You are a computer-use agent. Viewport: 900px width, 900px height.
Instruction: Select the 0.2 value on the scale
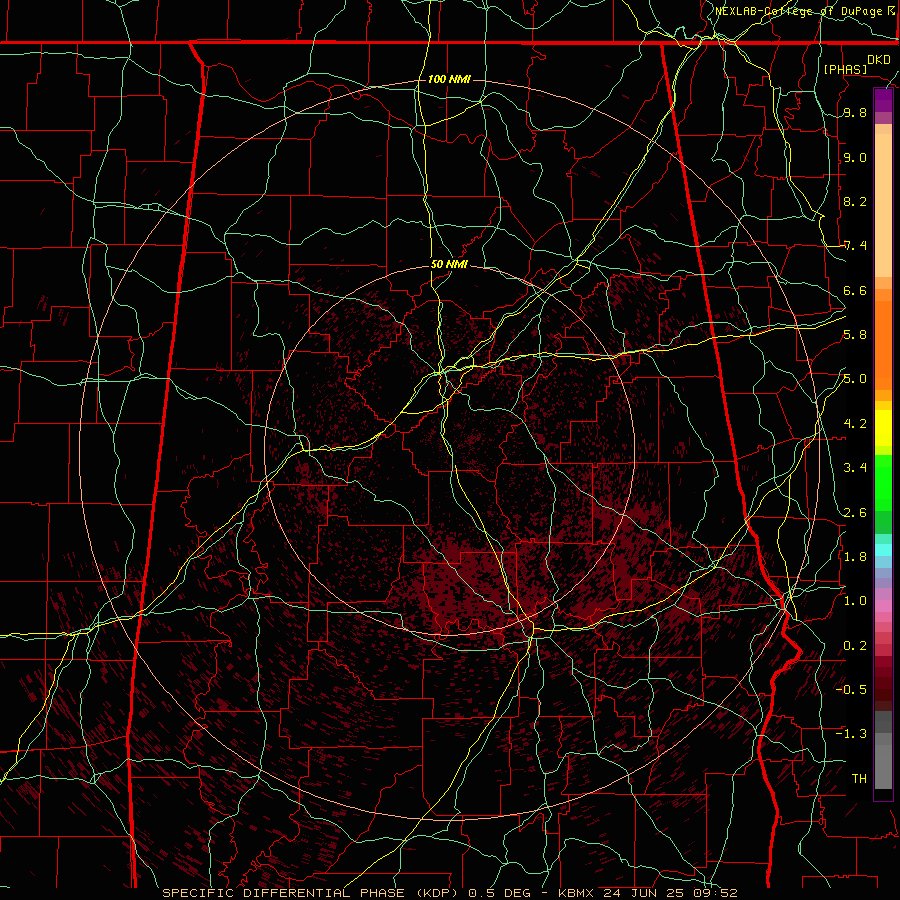[855, 646]
